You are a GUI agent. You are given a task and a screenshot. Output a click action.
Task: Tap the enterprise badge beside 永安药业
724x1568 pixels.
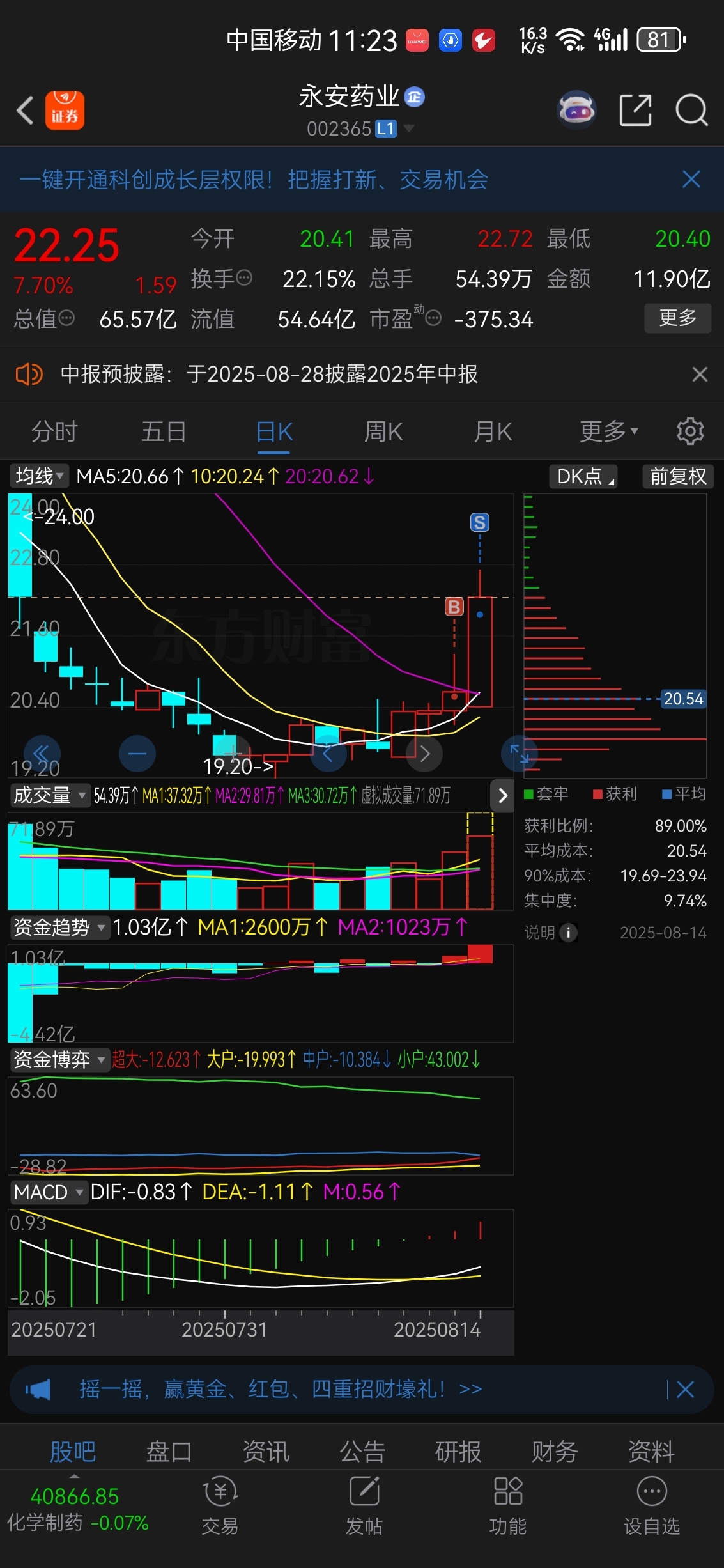[415, 97]
